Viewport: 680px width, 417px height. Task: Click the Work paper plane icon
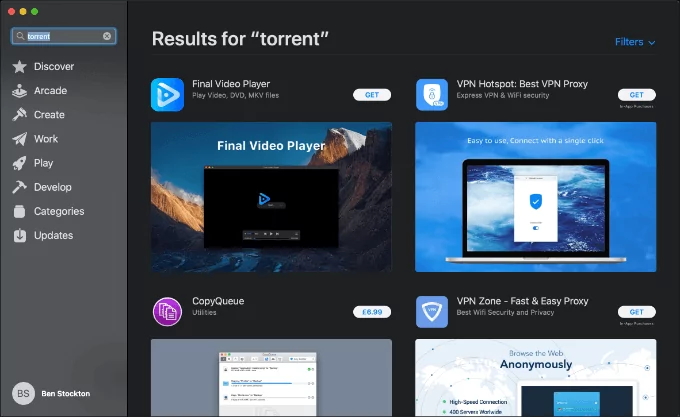pyautogui.click(x=19, y=139)
